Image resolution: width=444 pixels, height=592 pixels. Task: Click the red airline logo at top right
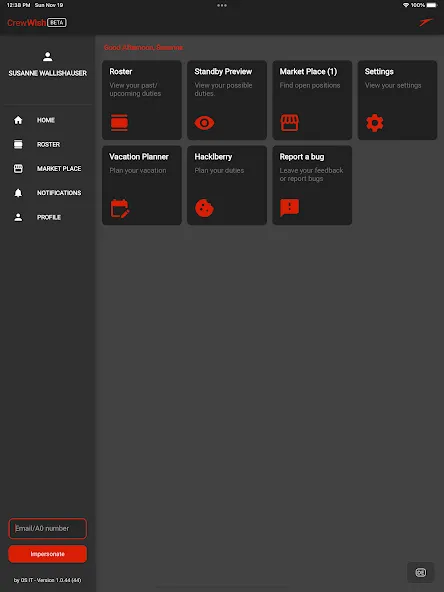[425, 22]
